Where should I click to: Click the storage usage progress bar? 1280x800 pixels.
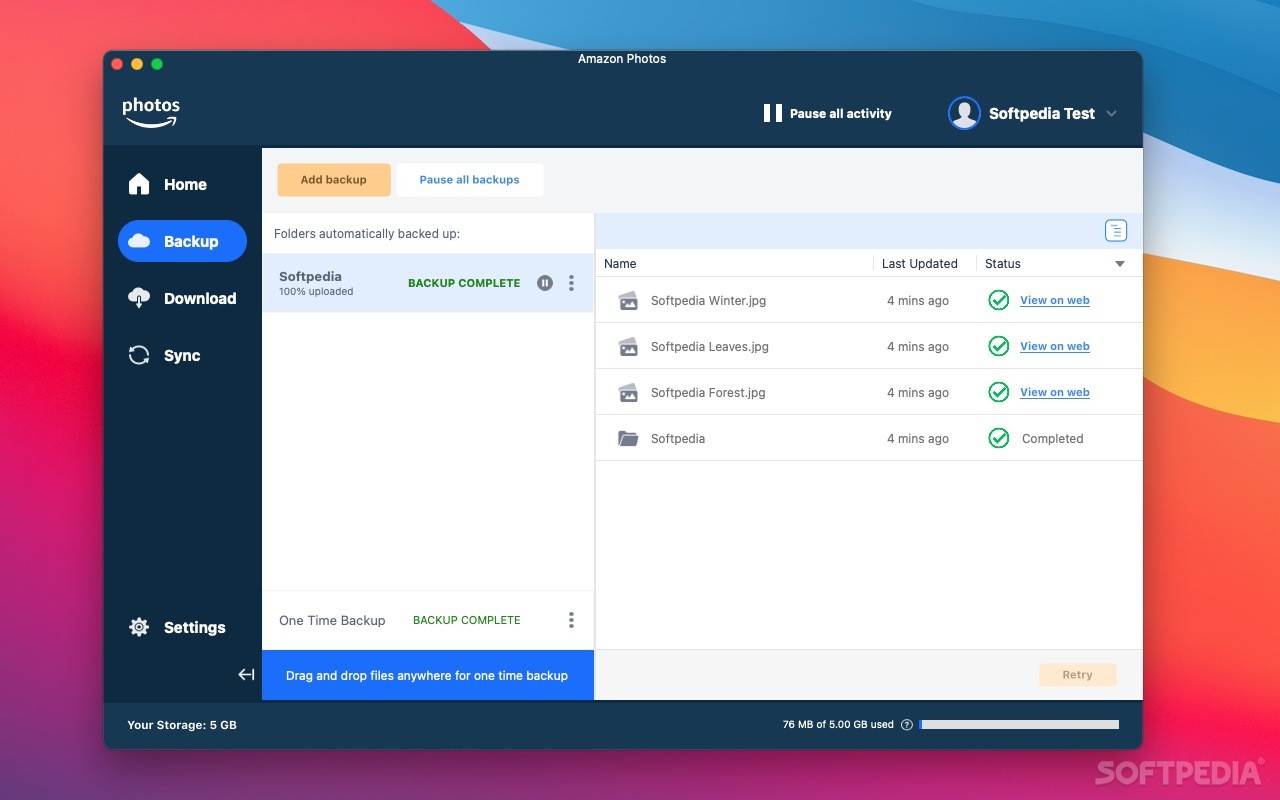click(1019, 725)
